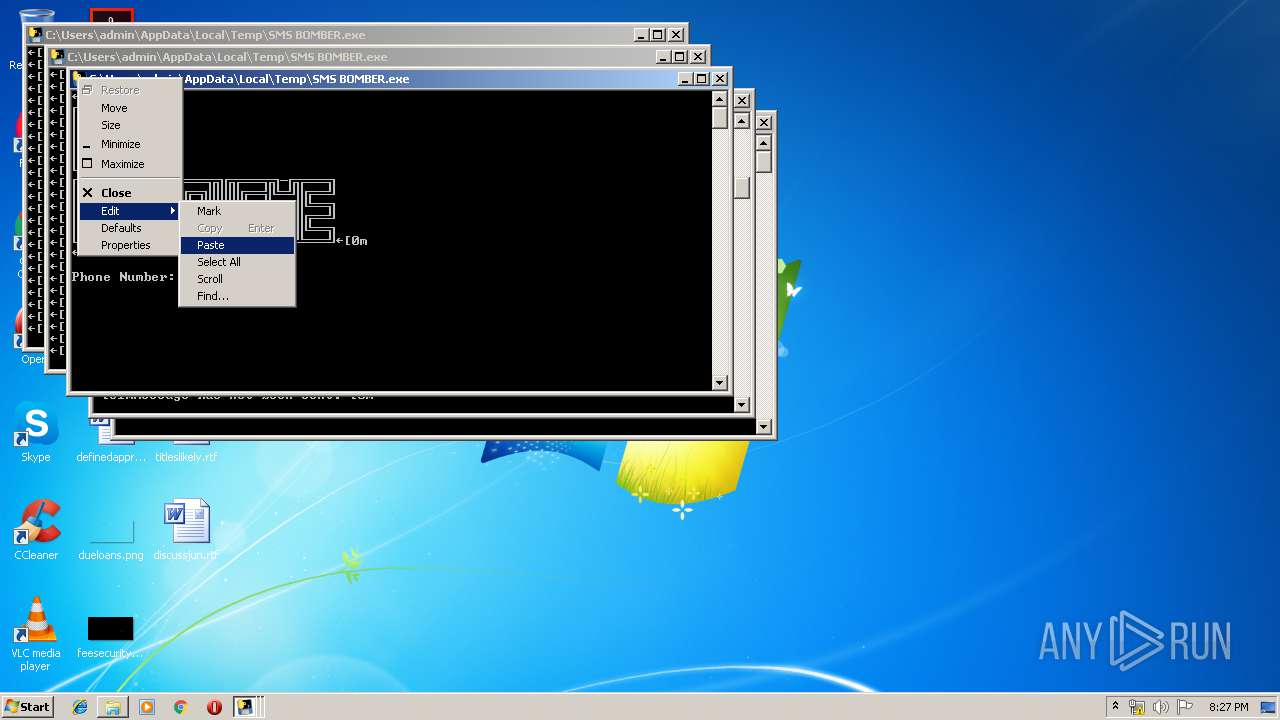Screen dimensions: 1280x720
Task: Select Minimize in the system menu
Action: 129,144
